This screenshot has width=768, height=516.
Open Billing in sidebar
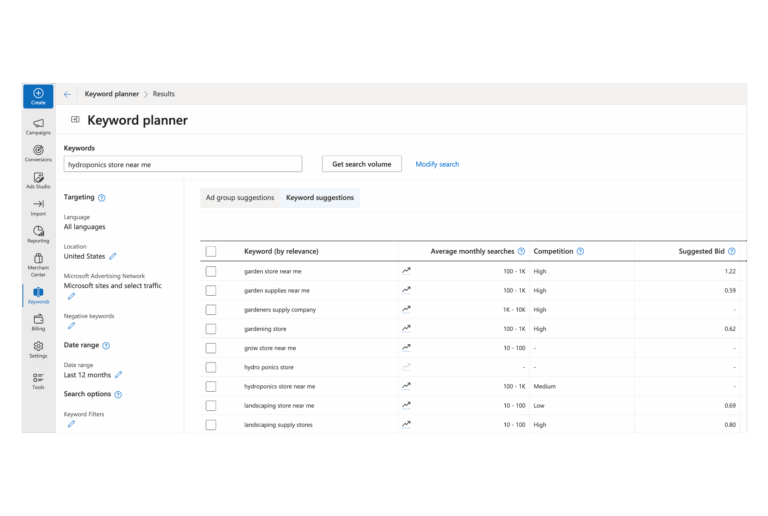(38, 323)
